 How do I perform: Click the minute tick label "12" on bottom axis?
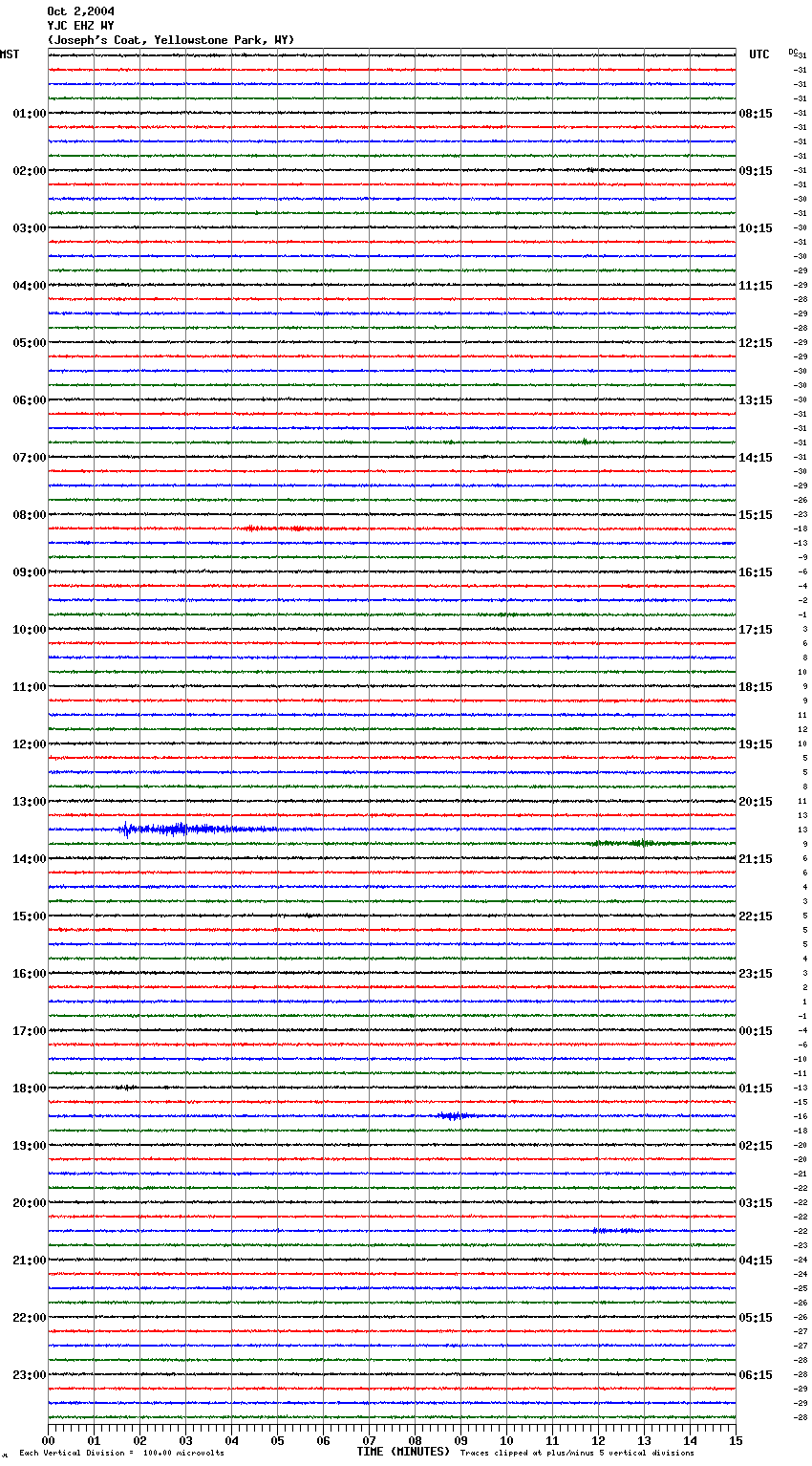[598, 1440]
